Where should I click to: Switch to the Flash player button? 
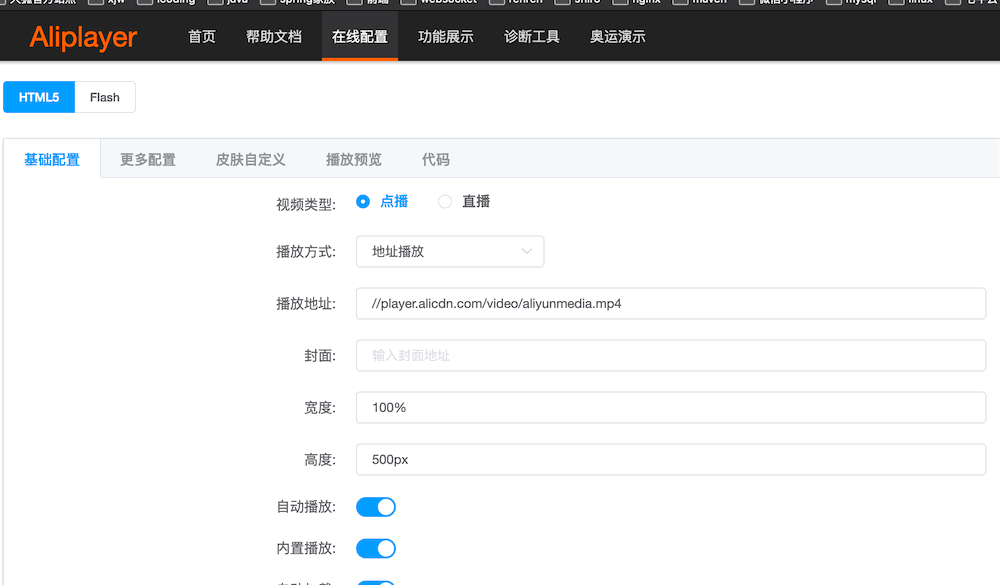pyautogui.click(x=105, y=97)
